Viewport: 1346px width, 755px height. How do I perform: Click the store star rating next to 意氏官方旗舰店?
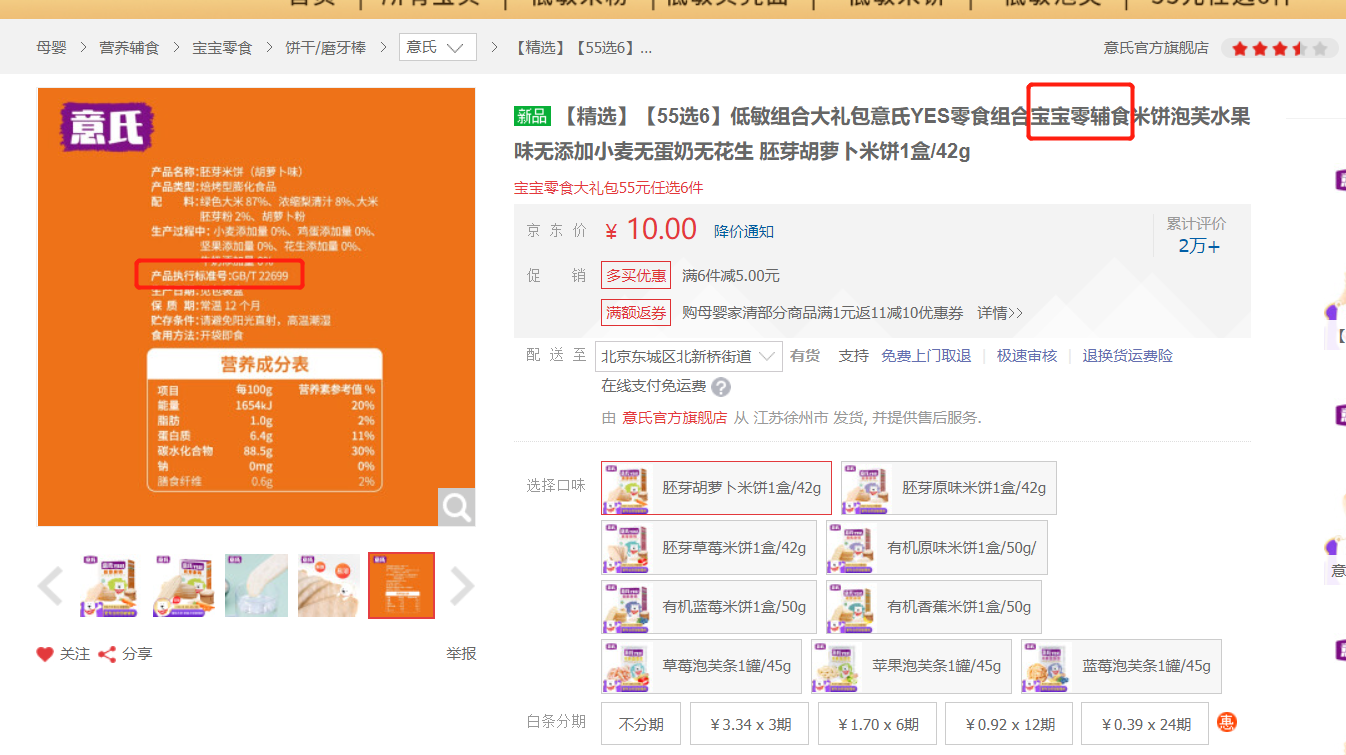click(x=1280, y=48)
